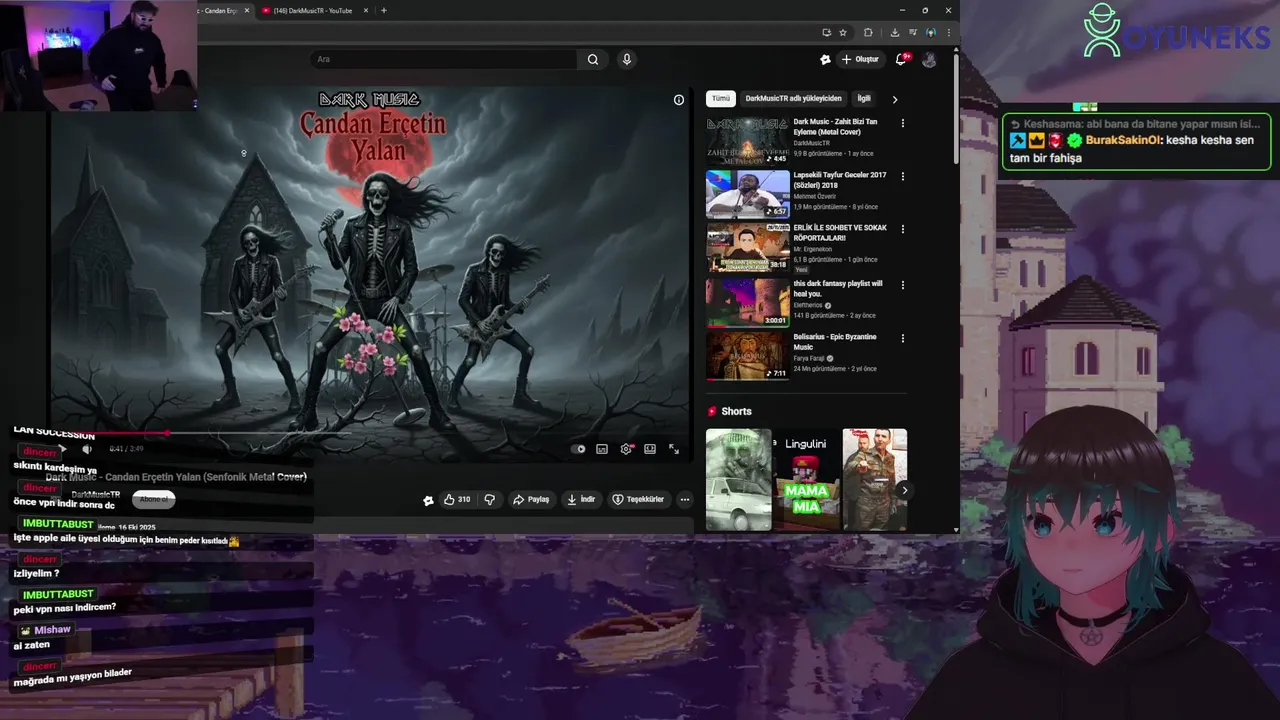Mute the video with speaker icon
1280x720 pixels.
(x=87, y=449)
